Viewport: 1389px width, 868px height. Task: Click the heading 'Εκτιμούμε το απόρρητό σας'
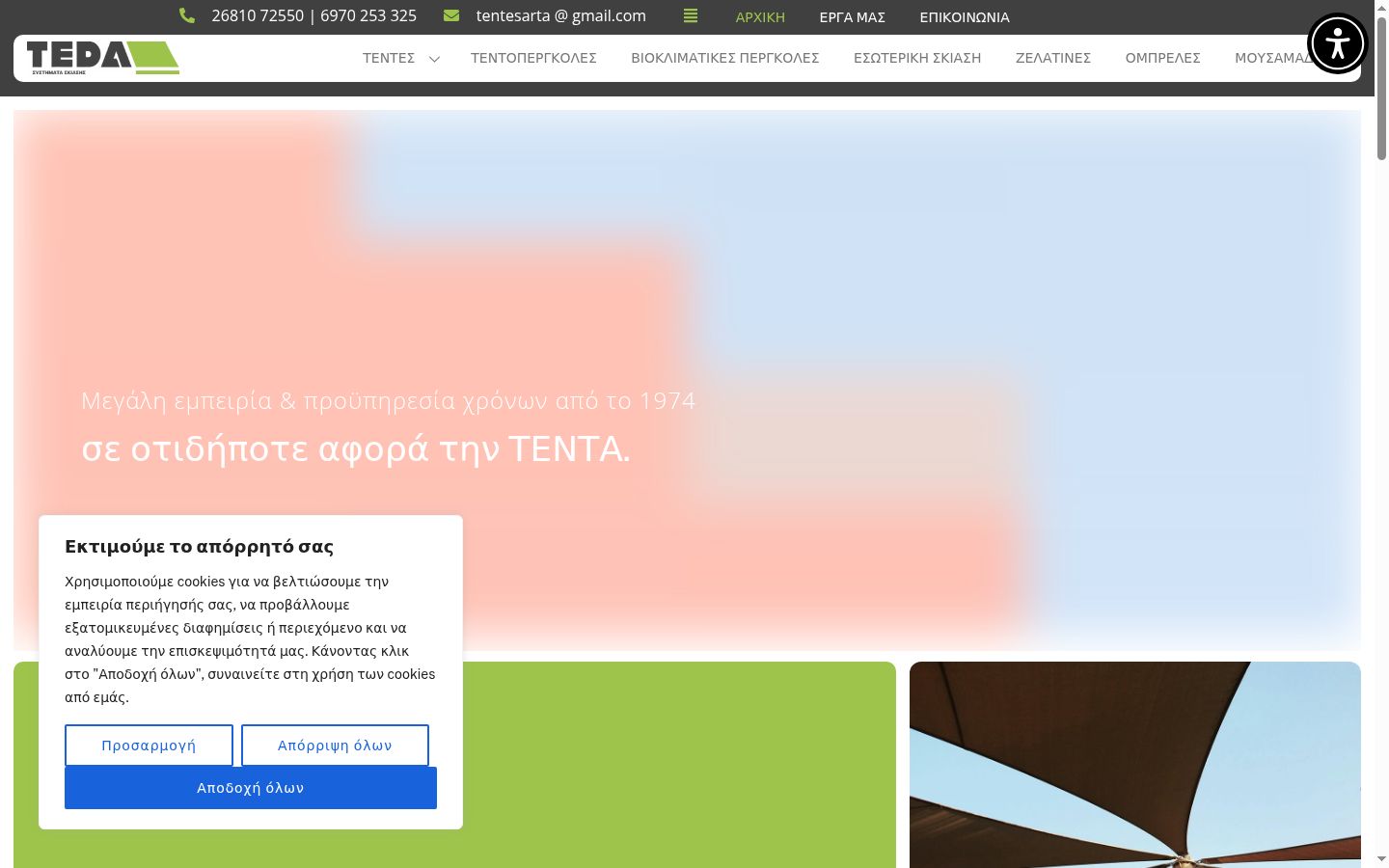[199, 546]
